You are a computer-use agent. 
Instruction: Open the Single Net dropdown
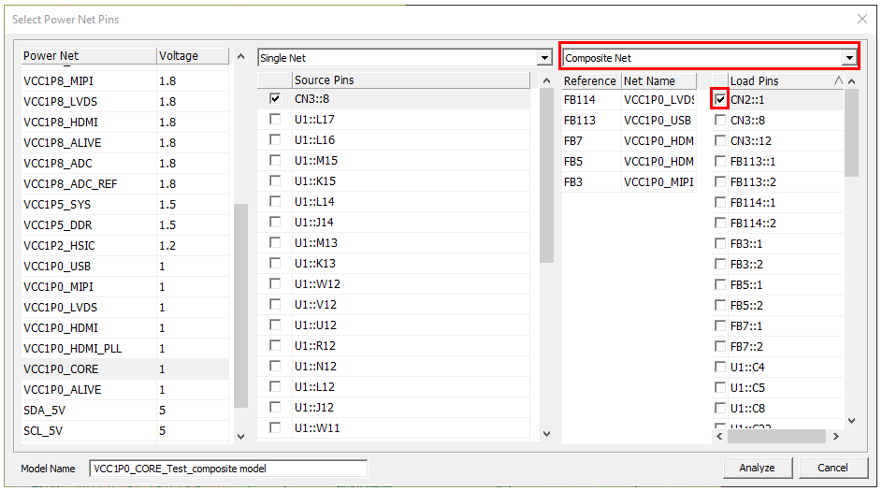coord(545,58)
